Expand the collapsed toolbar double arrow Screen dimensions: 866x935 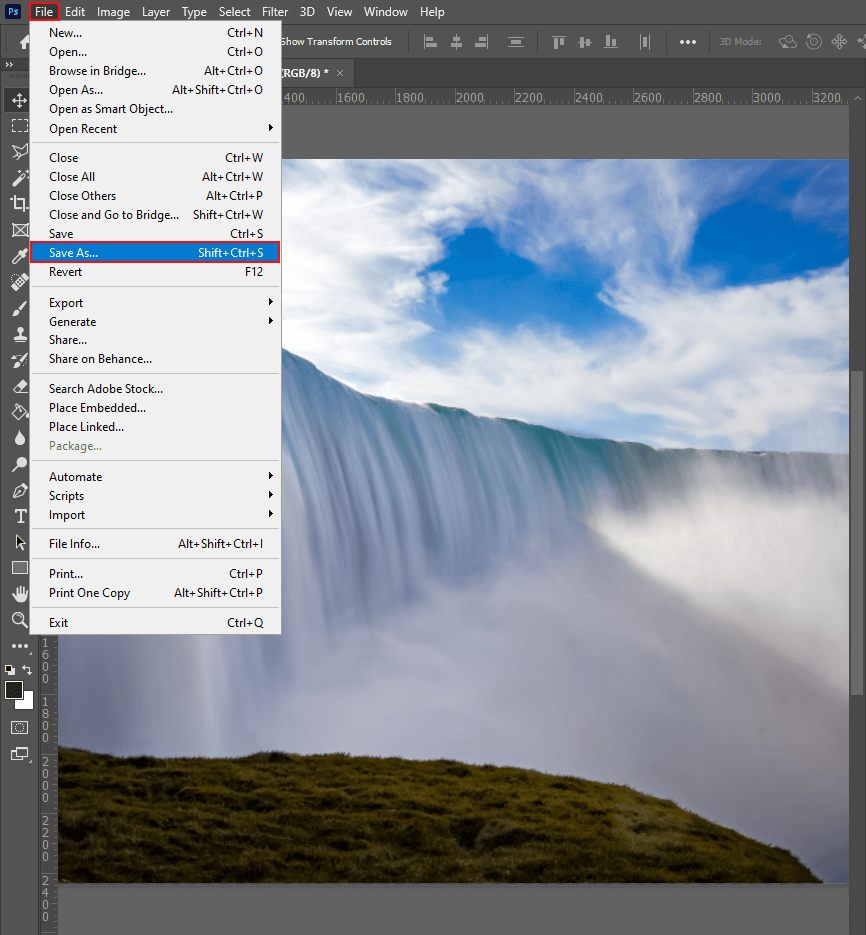pos(9,64)
